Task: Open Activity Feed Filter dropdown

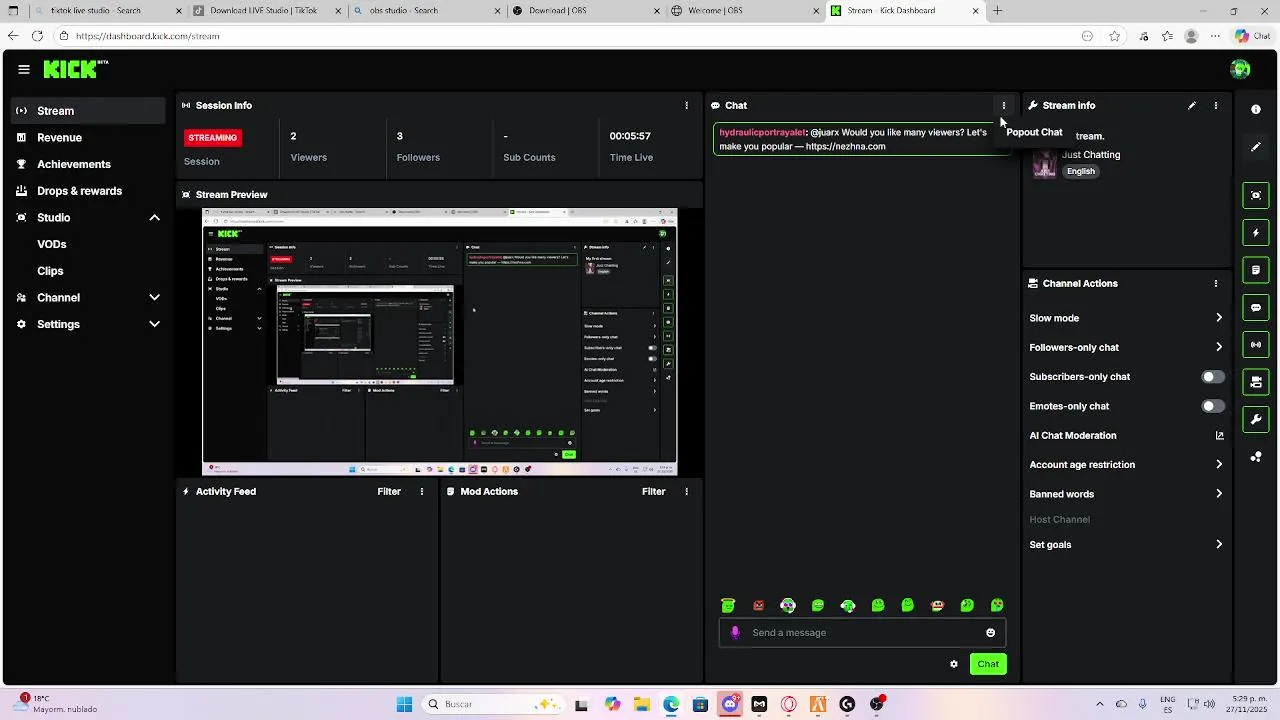Action: (x=389, y=491)
